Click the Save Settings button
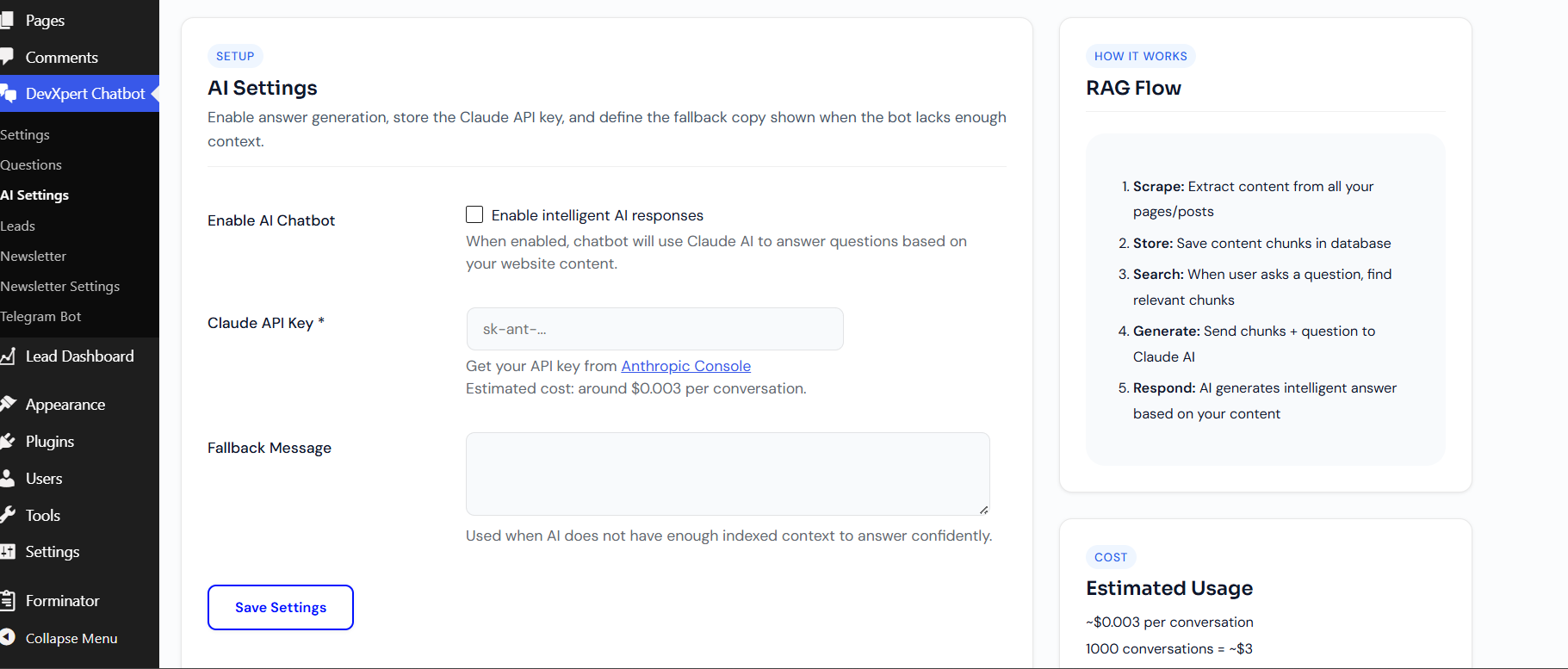Image resolution: width=1568 pixels, height=669 pixels. pos(281,607)
